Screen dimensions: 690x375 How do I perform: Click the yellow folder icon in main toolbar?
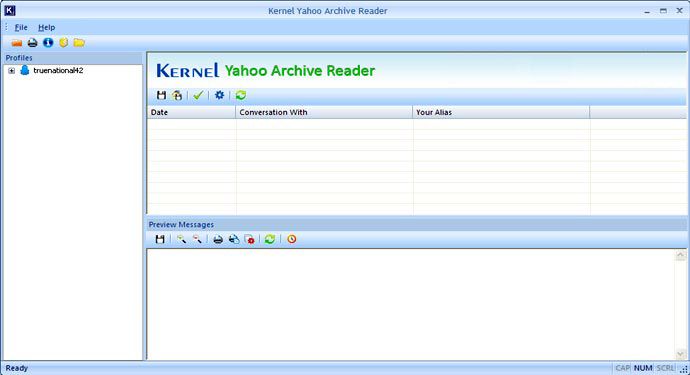[79, 43]
